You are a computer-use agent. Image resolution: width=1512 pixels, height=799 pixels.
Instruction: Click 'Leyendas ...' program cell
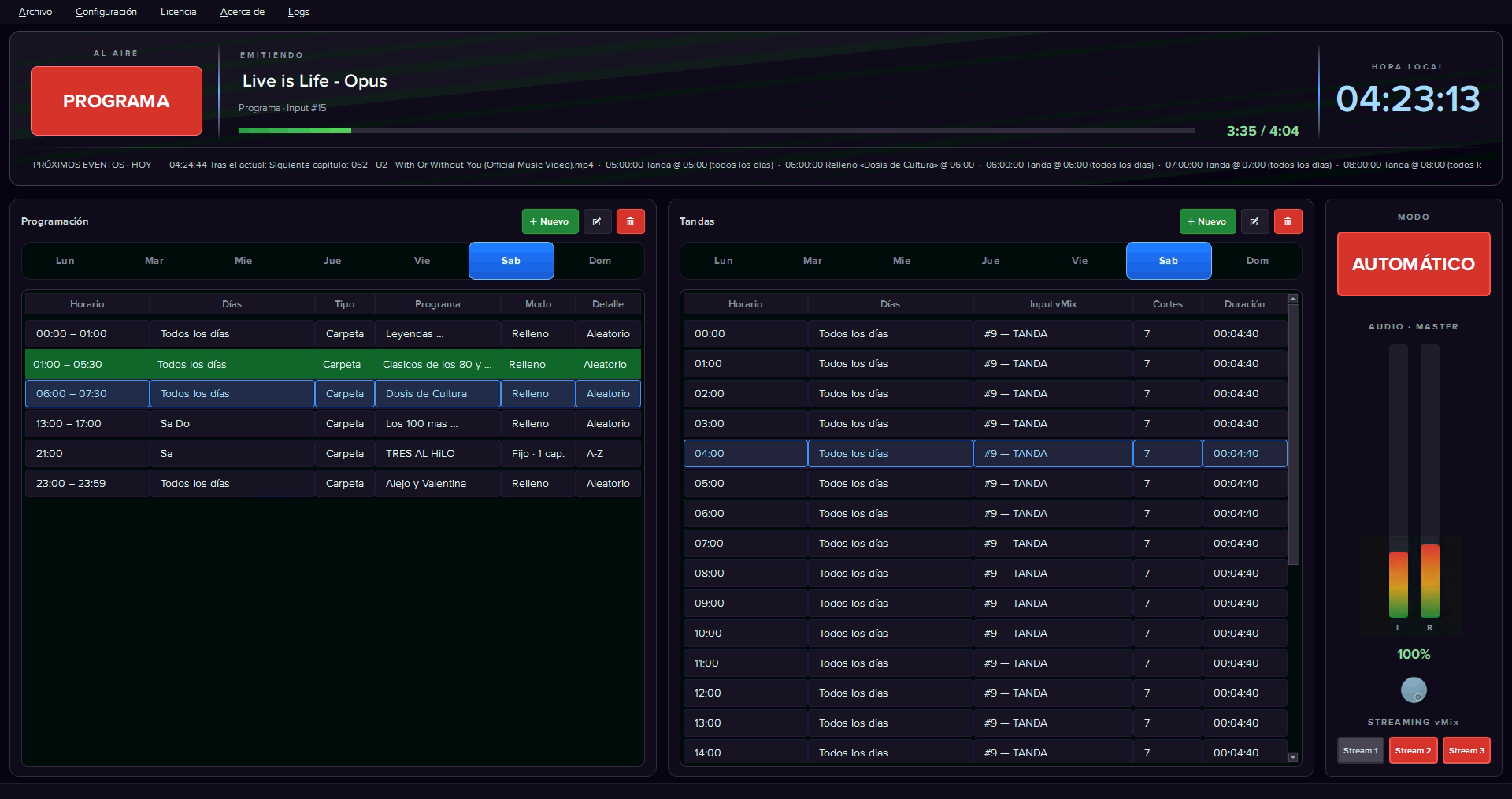(x=437, y=334)
